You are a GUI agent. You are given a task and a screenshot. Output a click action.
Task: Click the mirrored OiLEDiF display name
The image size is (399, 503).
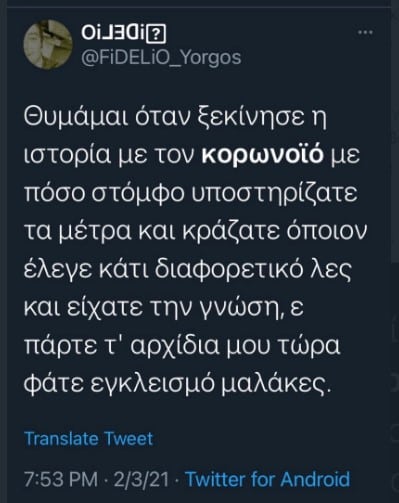114,33
